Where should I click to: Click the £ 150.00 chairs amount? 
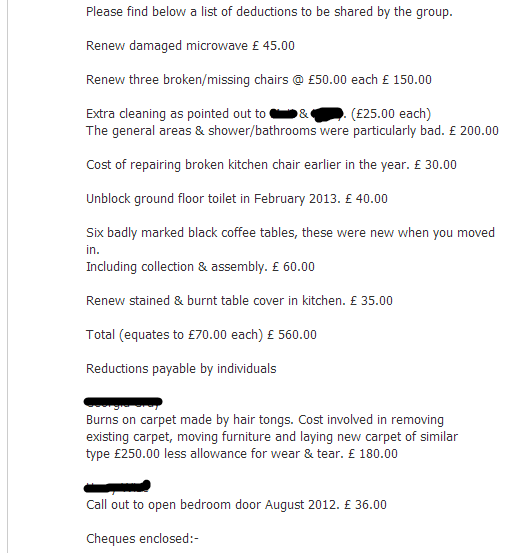pyautogui.click(x=407, y=80)
